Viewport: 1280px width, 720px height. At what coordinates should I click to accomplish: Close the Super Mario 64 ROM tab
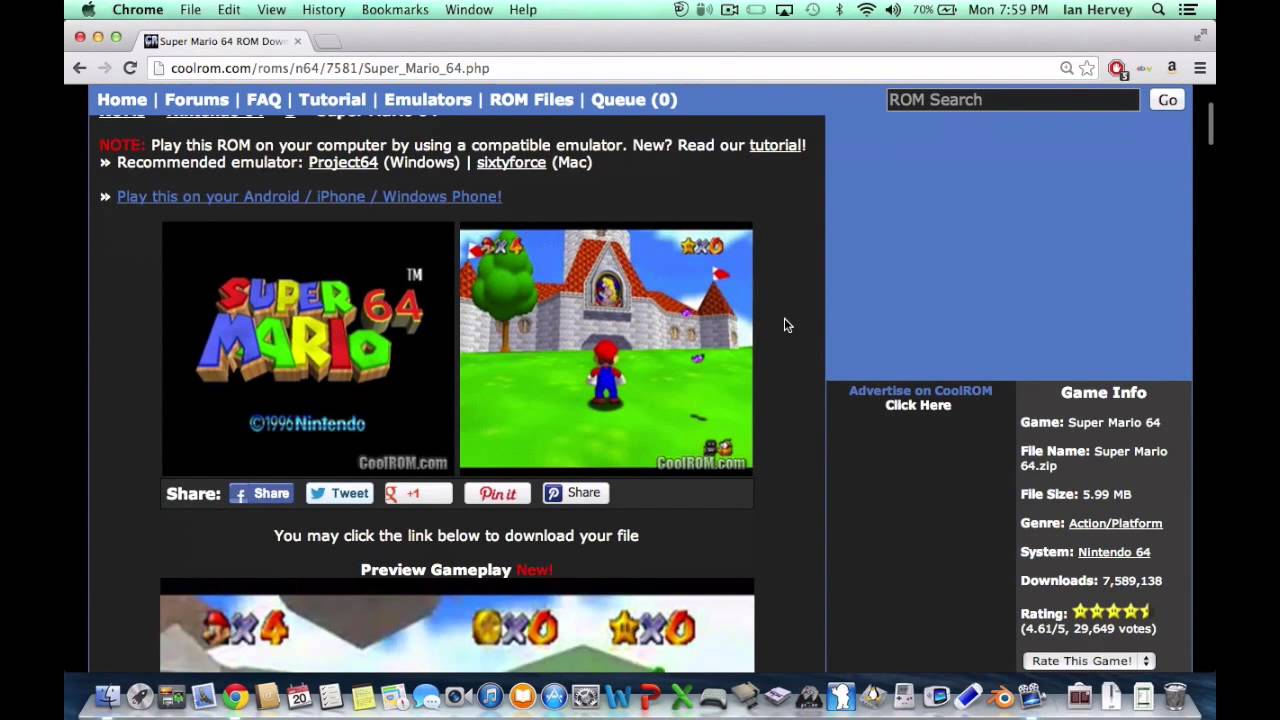click(297, 41)
